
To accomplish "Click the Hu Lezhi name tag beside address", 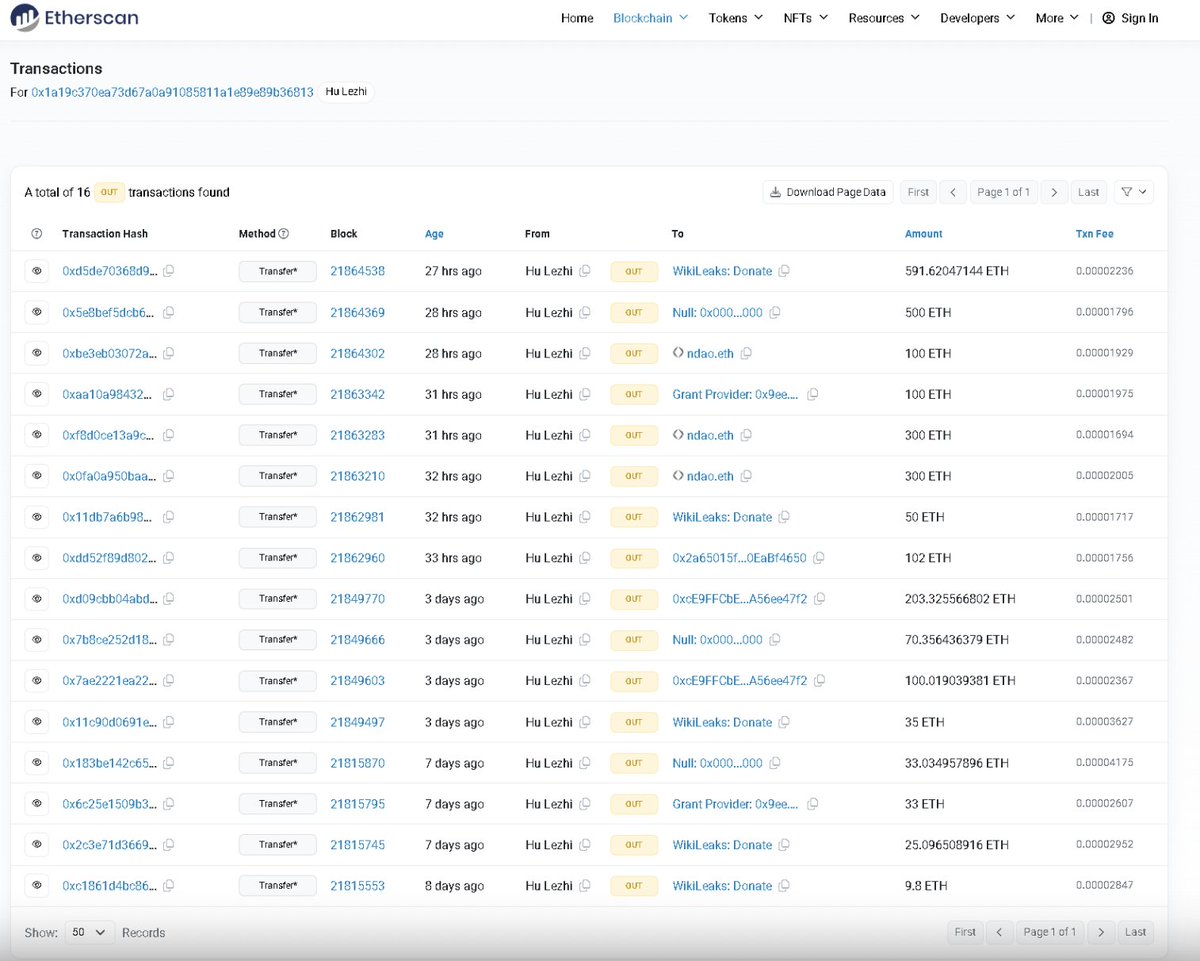I will click(x=347, y=92).
